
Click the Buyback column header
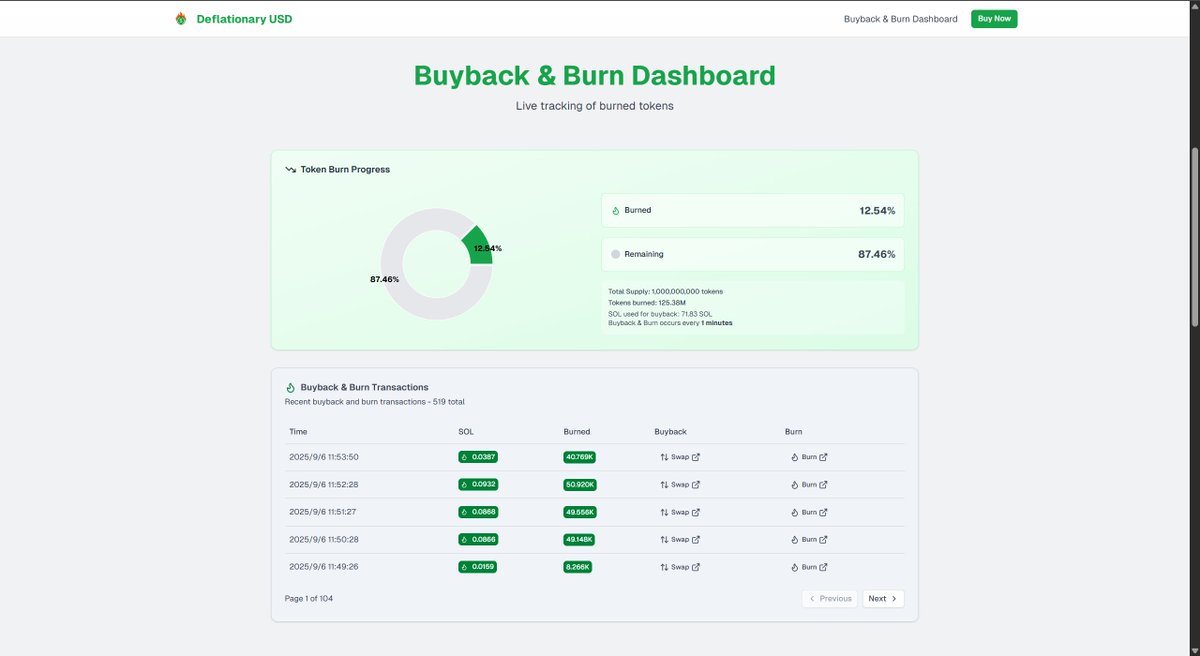coord(671,432)
